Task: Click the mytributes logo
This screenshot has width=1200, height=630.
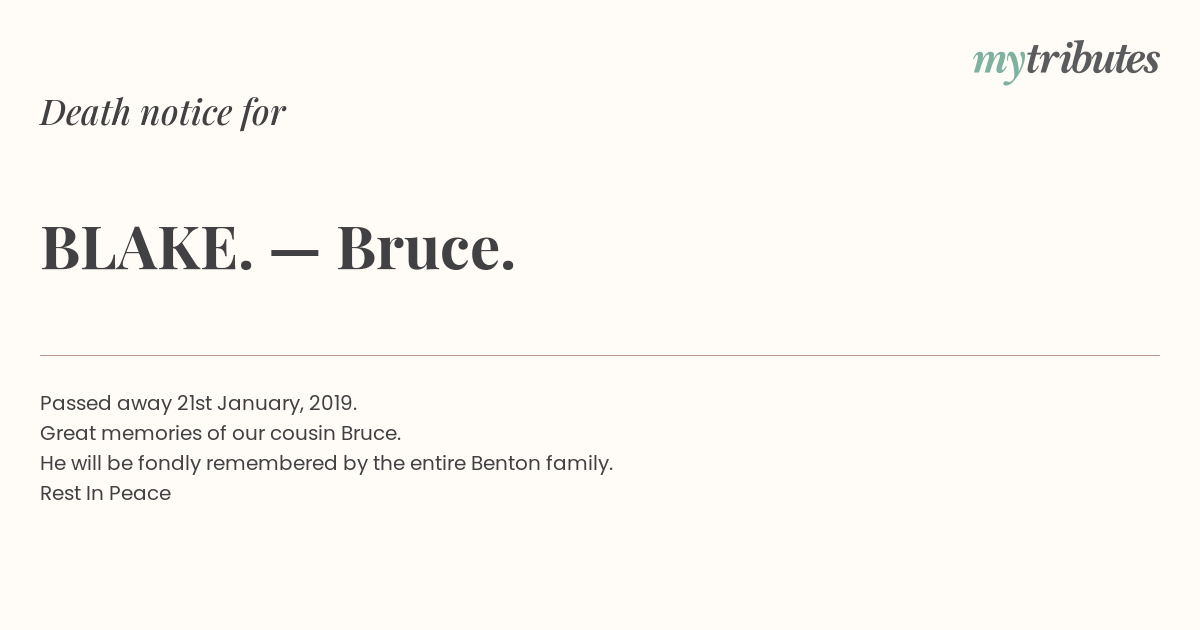Action: 1066,61
